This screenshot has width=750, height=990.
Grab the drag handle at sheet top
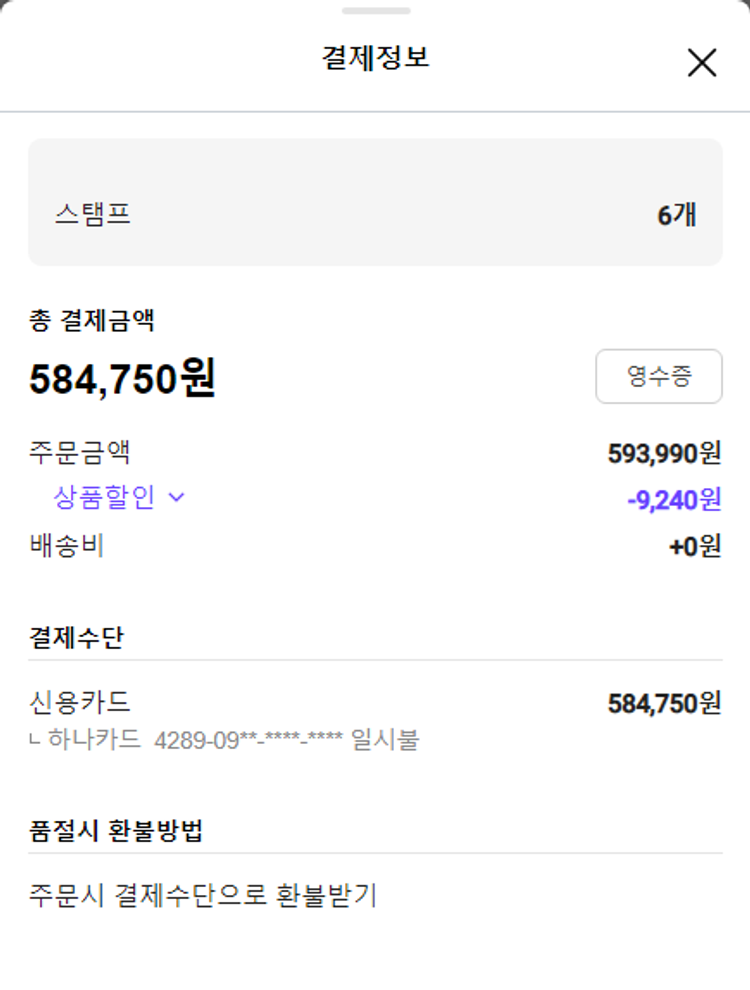tap(375, 11)
